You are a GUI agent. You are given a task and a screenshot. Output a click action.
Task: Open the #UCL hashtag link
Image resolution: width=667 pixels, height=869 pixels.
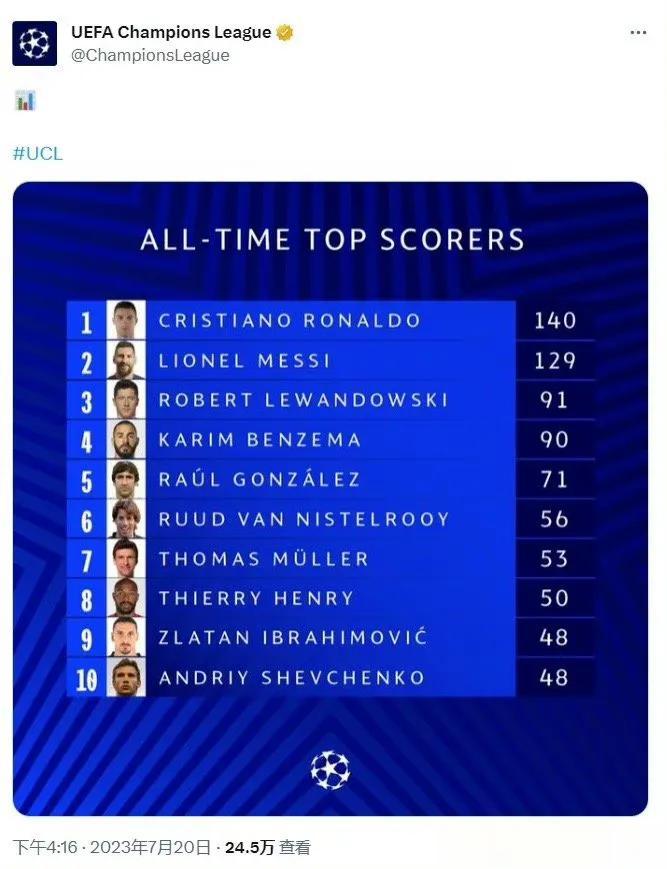pyautogui.click(x=38, y=154)
